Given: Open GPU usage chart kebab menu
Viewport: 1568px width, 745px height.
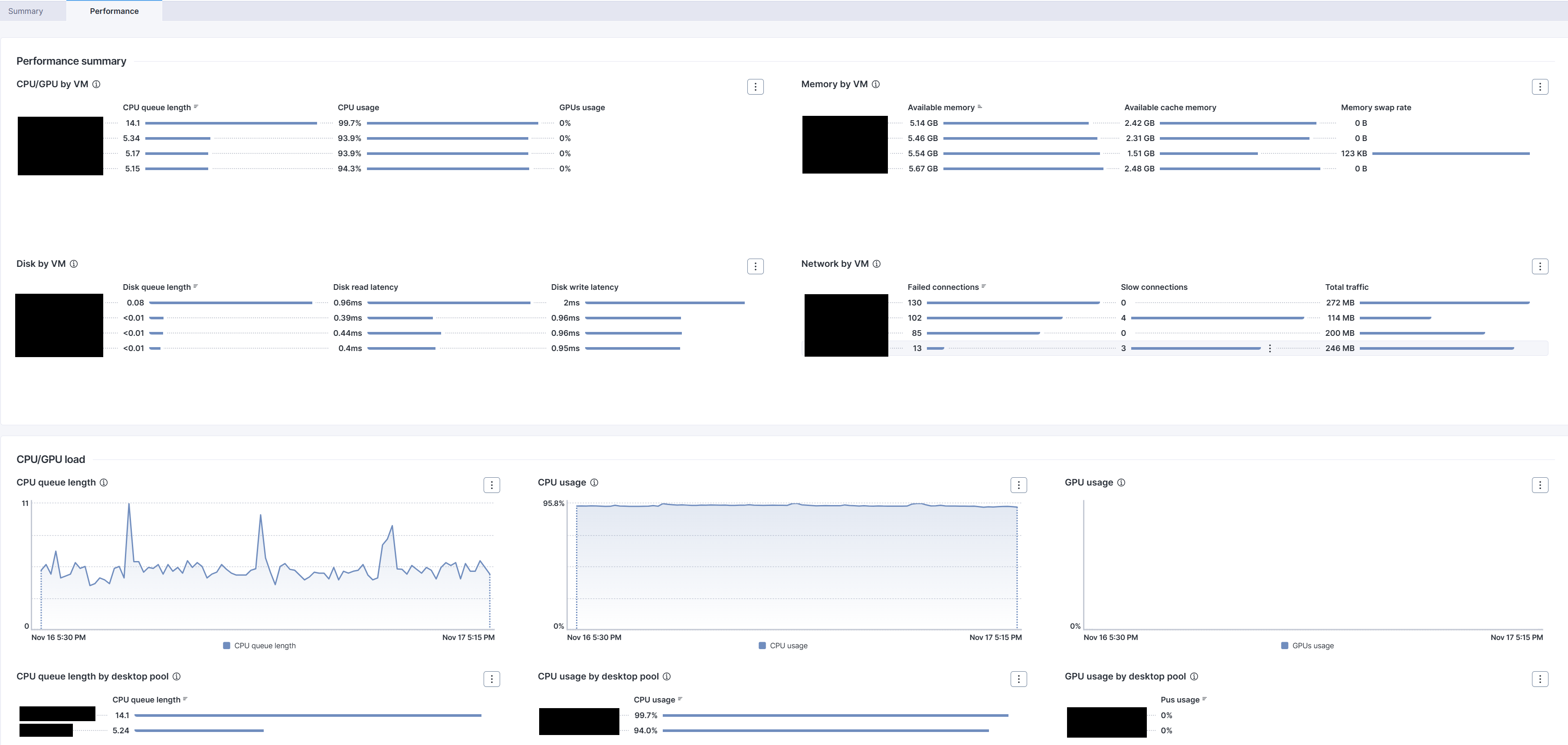Looking at the screenshot, I should tap(1539, 485).
